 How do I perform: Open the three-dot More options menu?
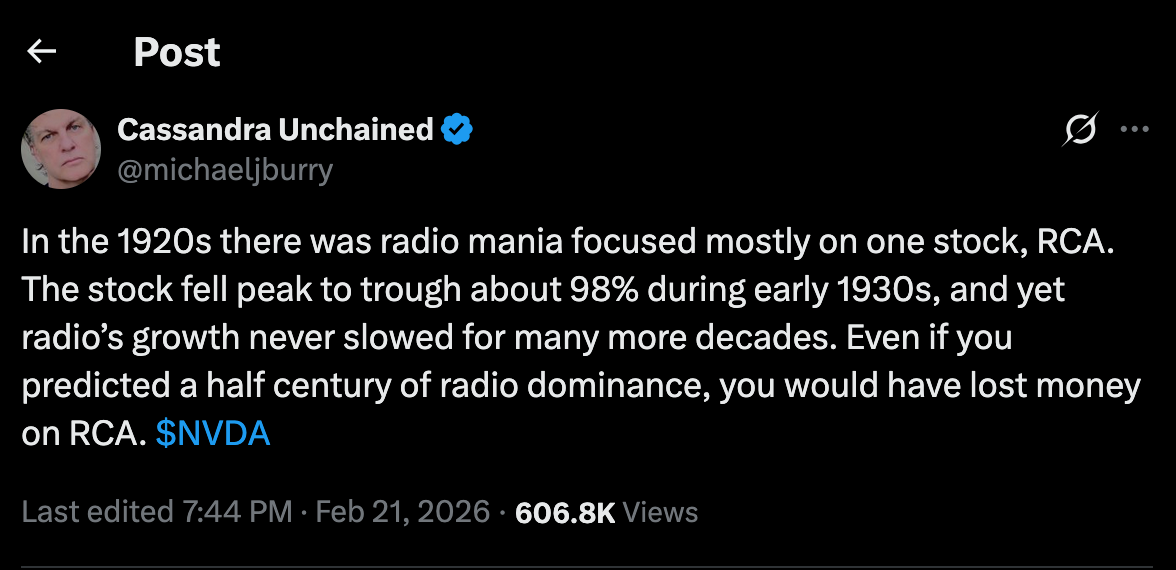click(1134, 130)
